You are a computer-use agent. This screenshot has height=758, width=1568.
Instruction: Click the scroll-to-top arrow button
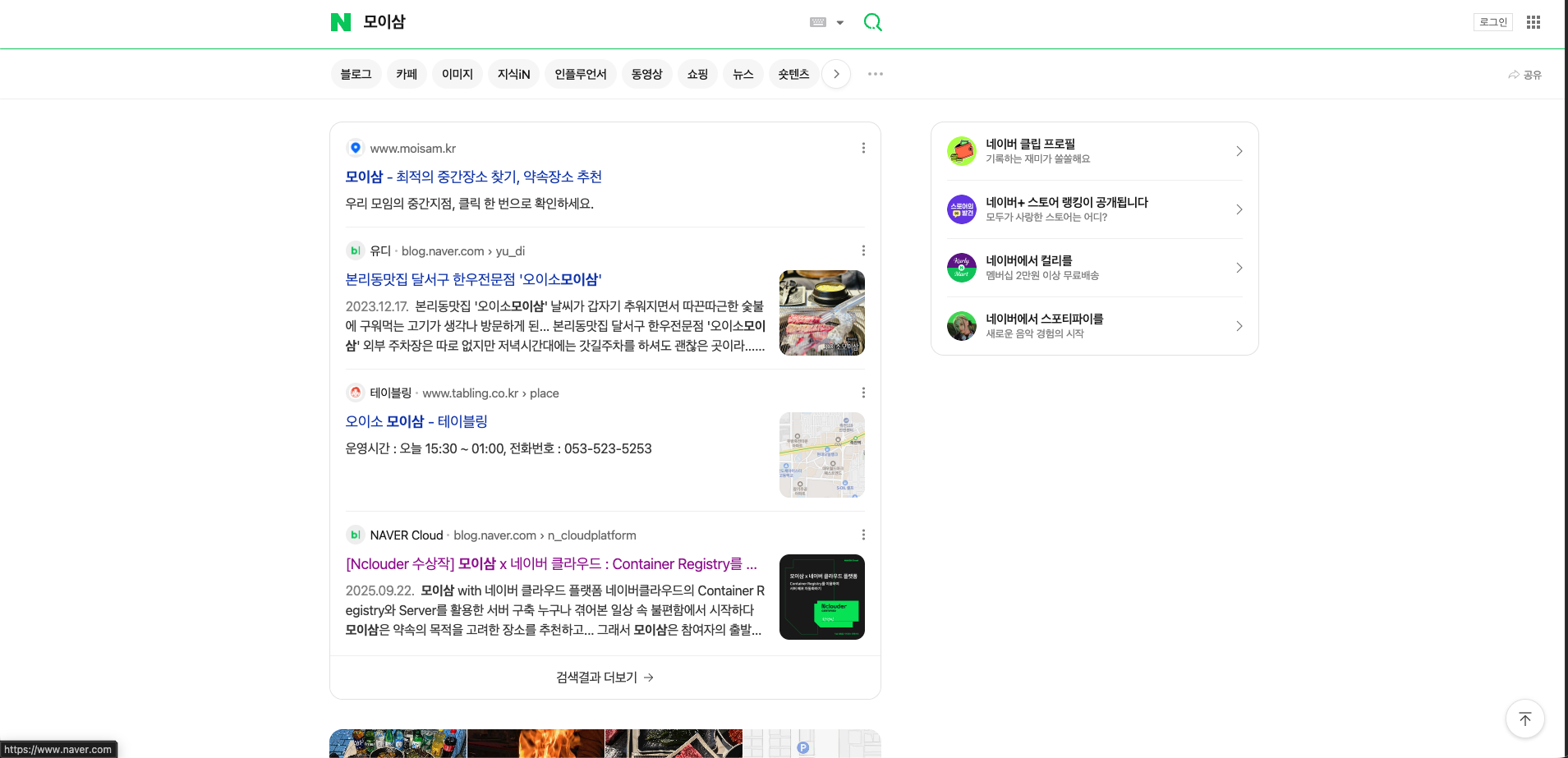pyautogui.click(x=1524, y=719)
